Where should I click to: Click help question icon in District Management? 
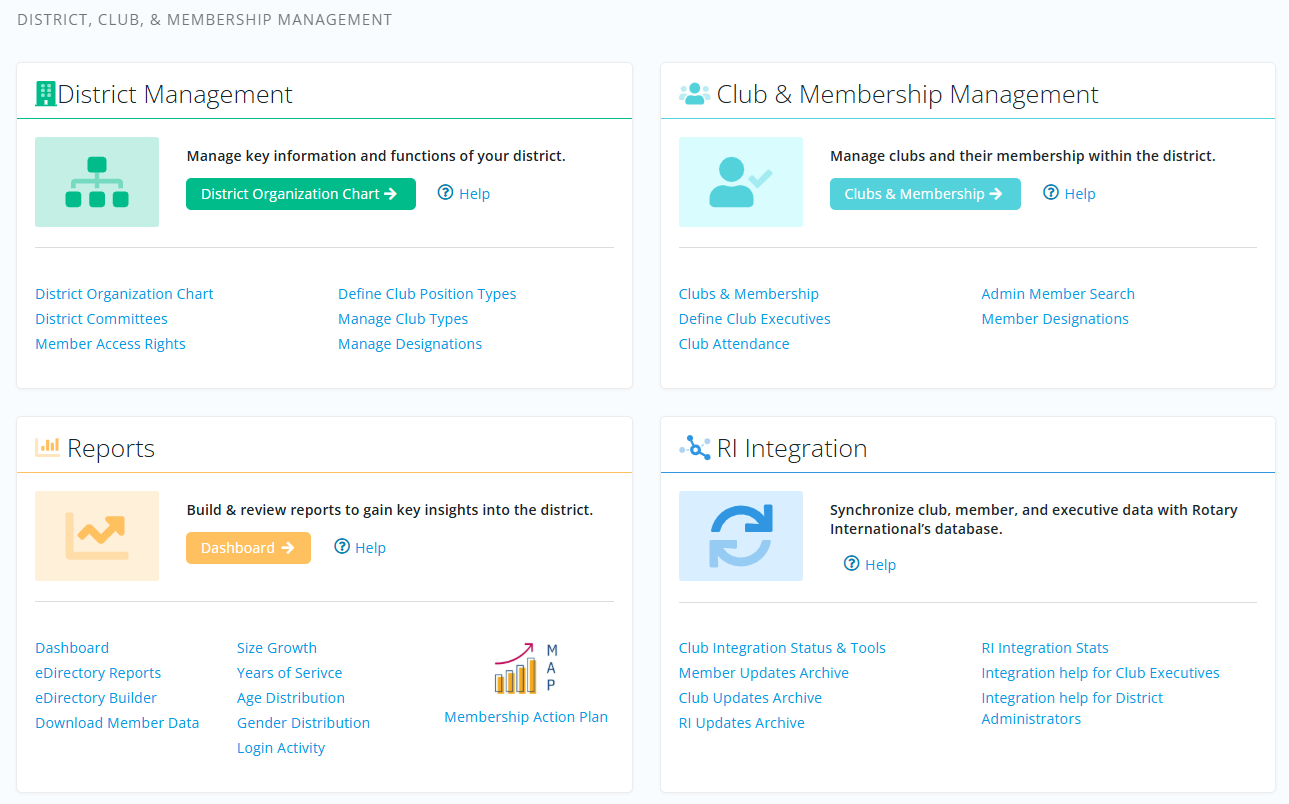tap(446, 193)
